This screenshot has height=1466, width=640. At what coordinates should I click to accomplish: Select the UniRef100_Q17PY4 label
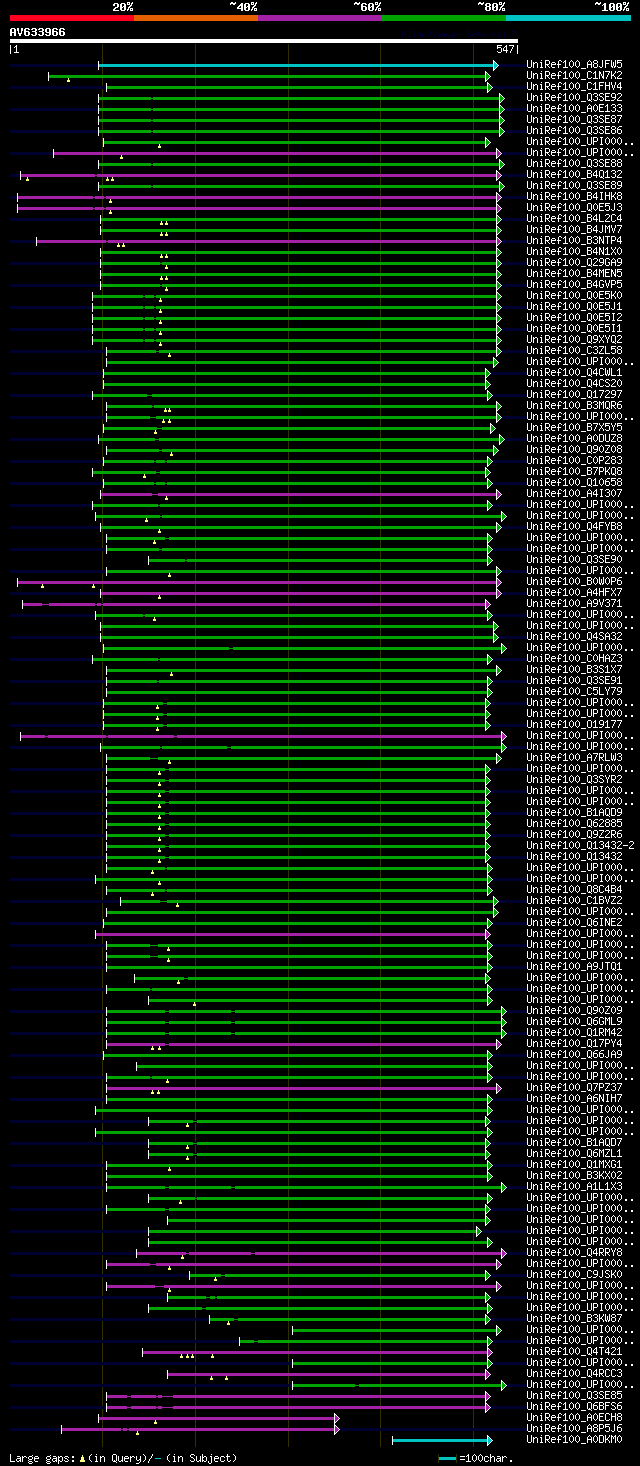pos(574,1044)
